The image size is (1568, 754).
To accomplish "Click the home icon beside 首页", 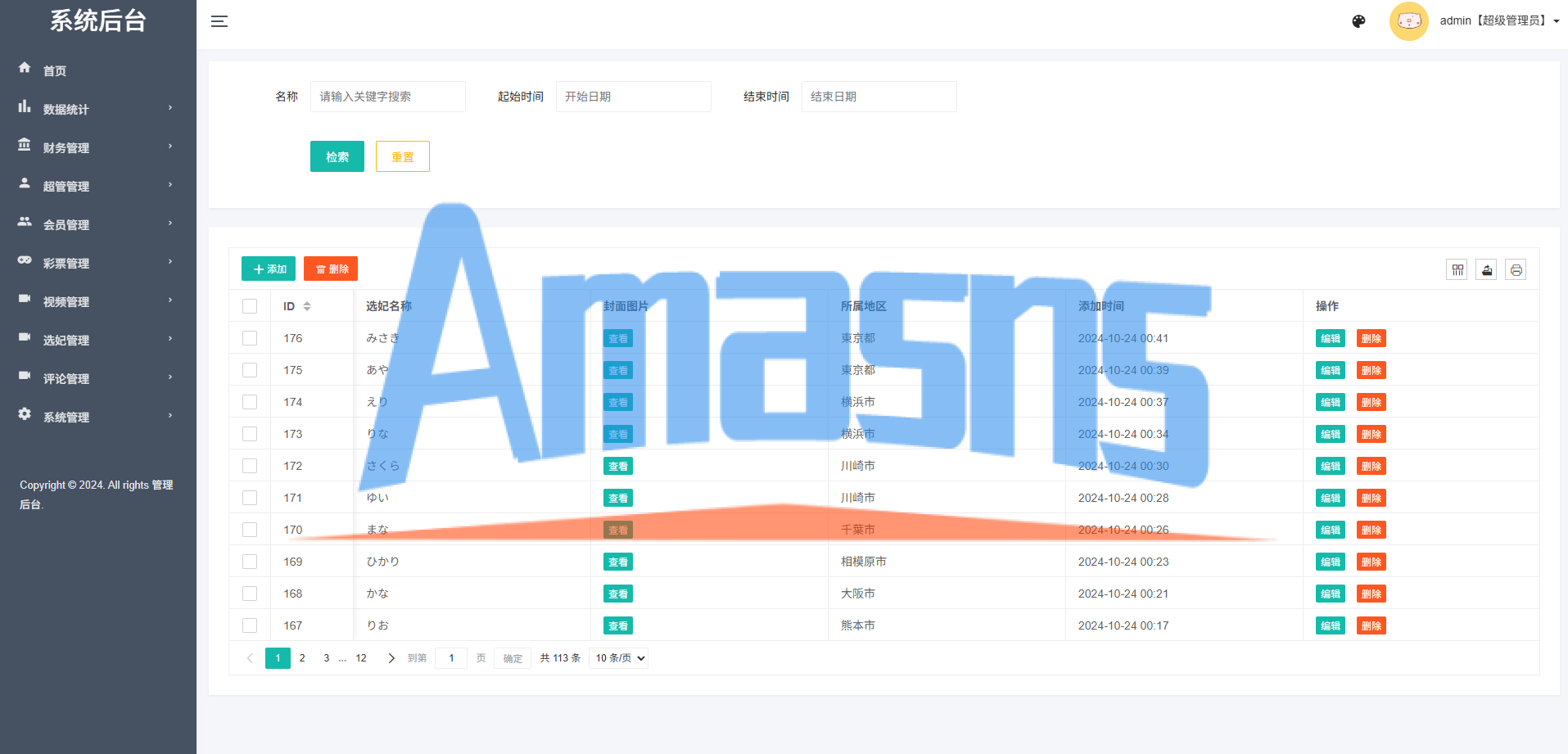I will pyautogui.click(x=25, y=68).
